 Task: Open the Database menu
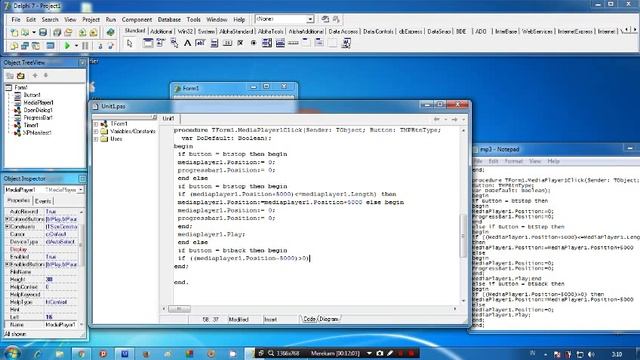click(169, 20)
